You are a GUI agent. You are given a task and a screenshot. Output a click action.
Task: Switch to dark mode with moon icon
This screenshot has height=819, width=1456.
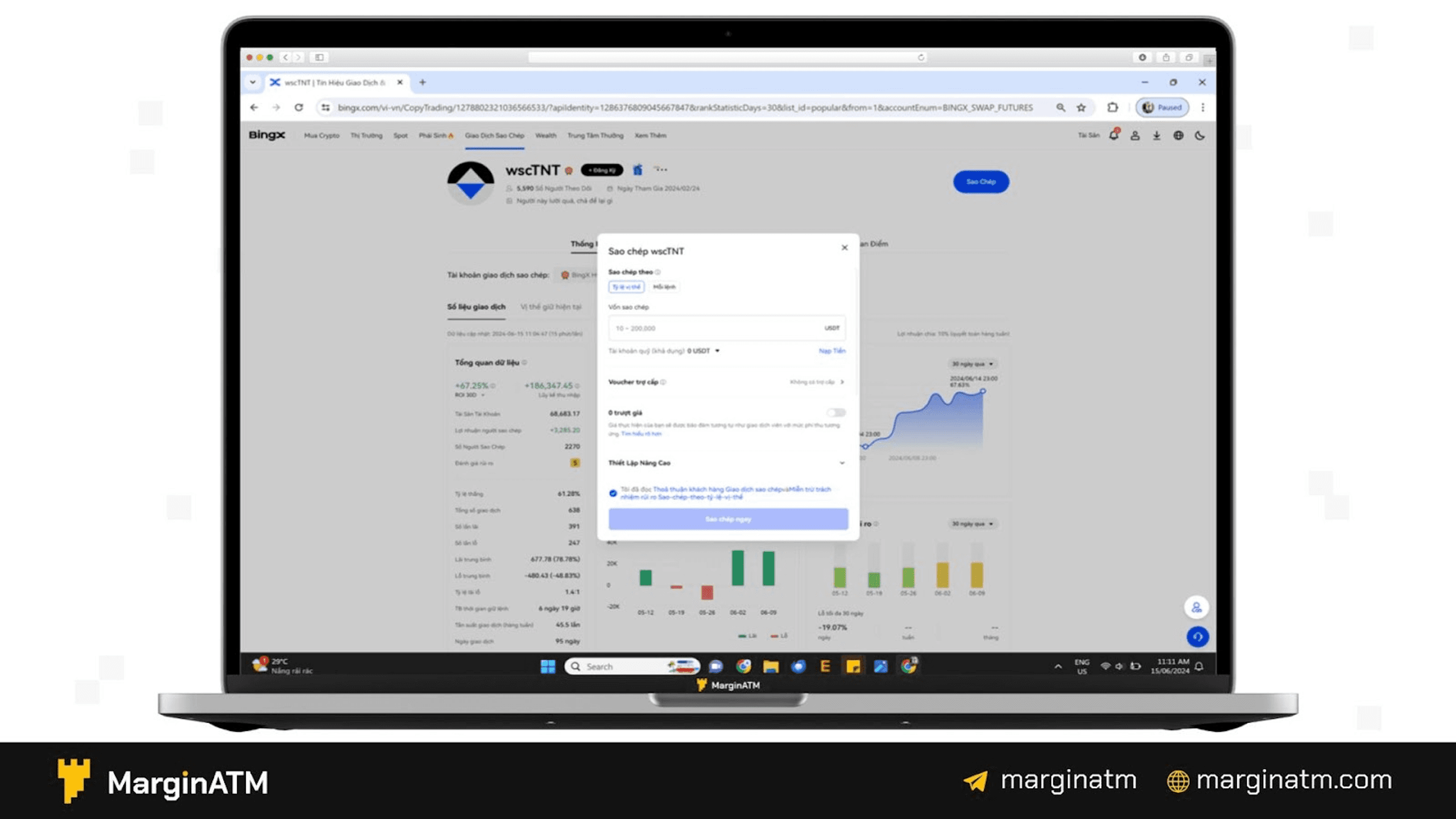1200,136
